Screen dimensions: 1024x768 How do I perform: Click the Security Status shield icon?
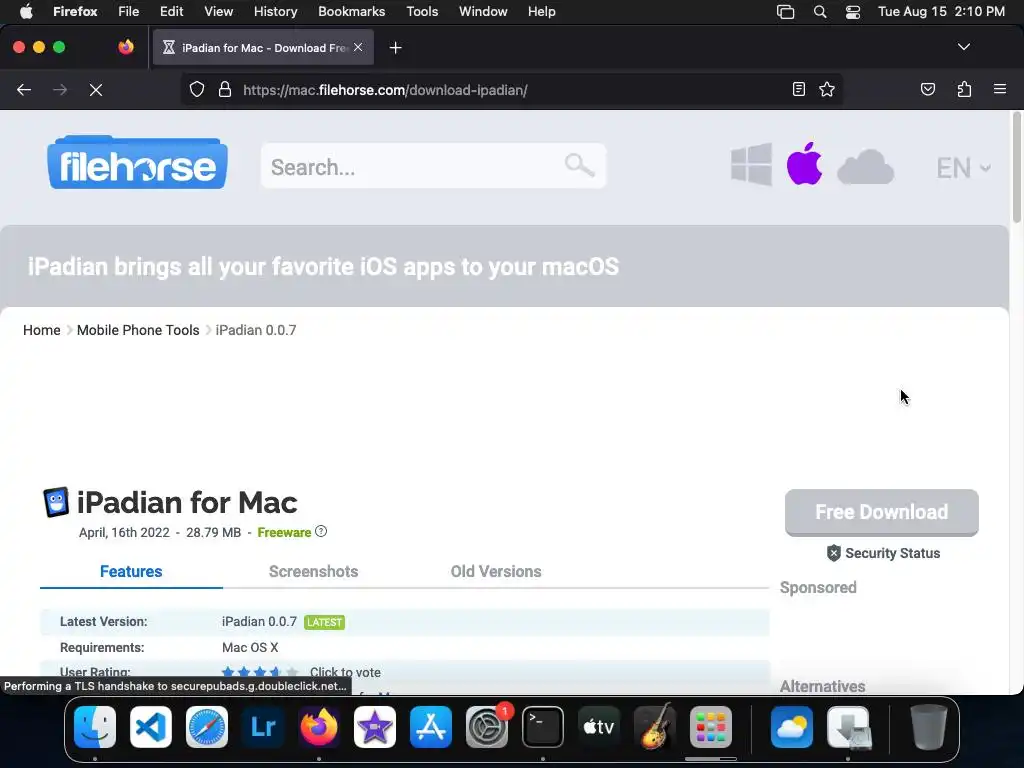click(x=834, y=553)
